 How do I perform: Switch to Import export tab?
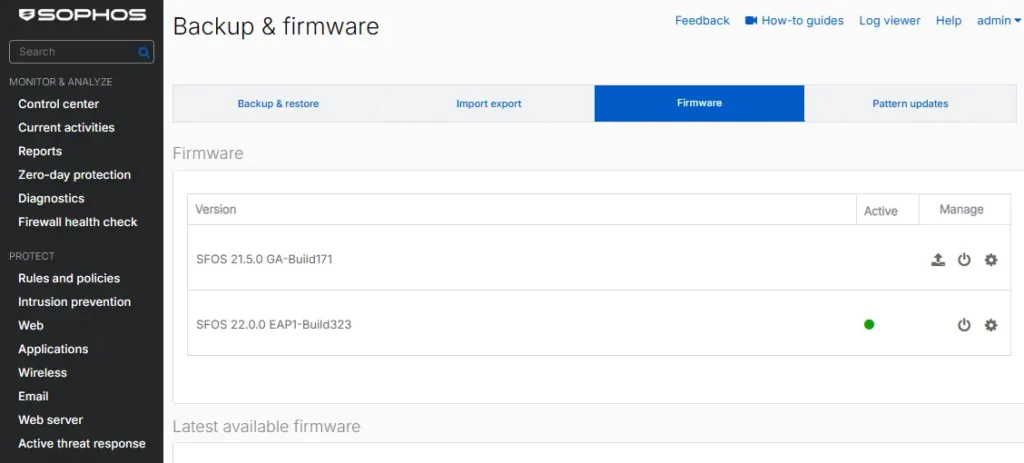coord(488,103)
